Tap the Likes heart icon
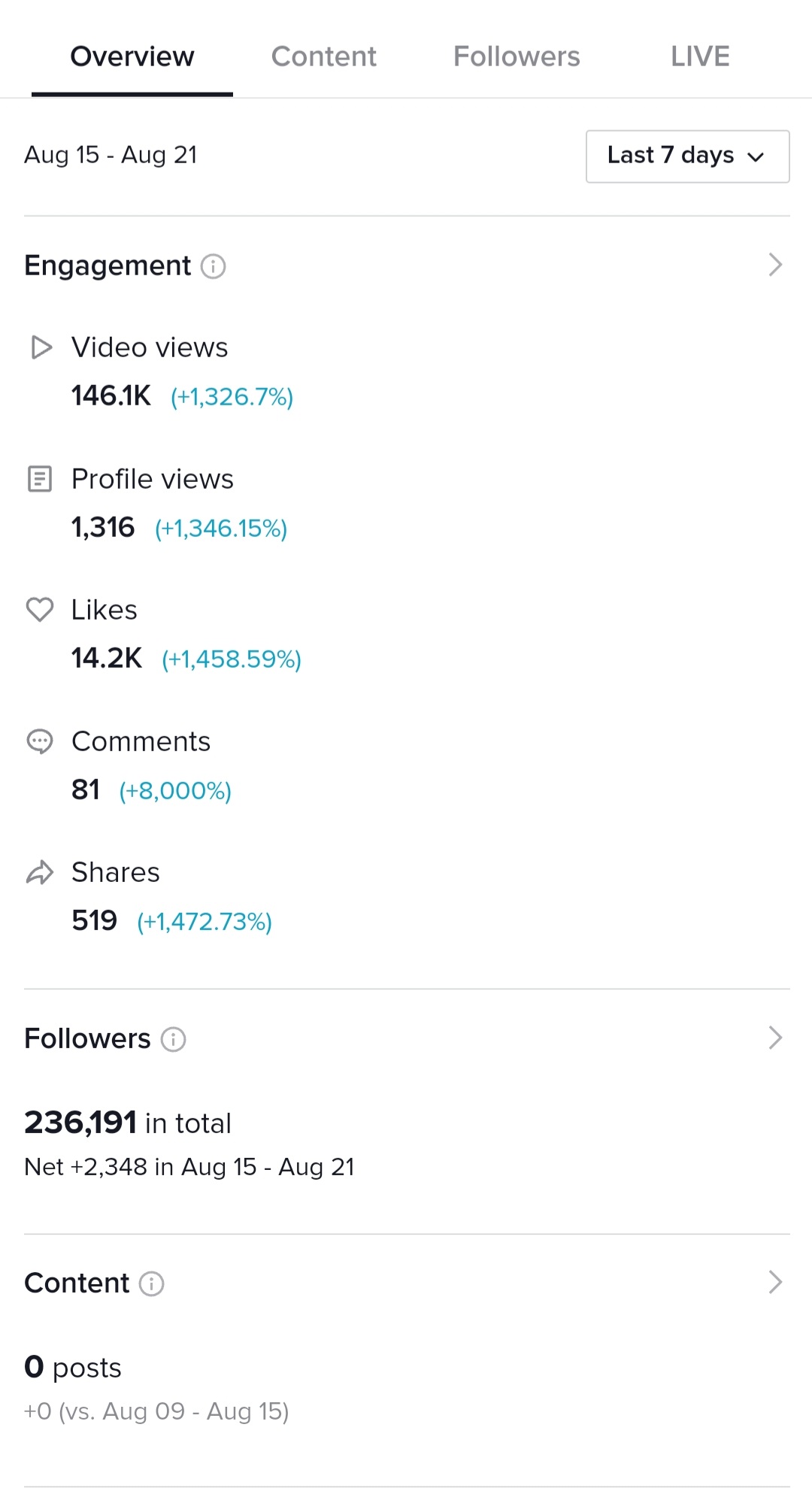The width and height of the screenshot is (812, 1488). pos(40,610)
